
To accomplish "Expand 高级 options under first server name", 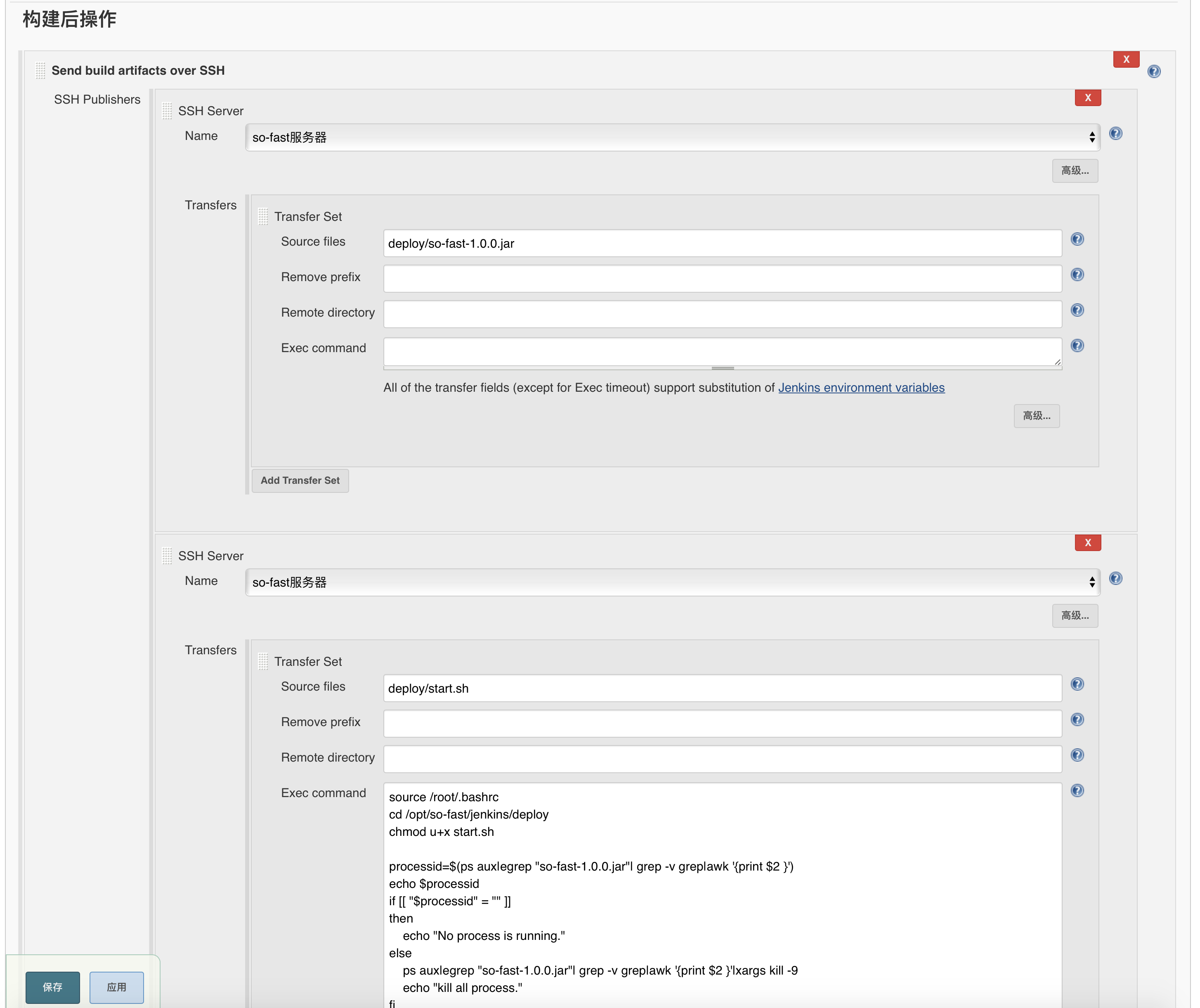I will pyautogui.click(x=1074, y=171).
